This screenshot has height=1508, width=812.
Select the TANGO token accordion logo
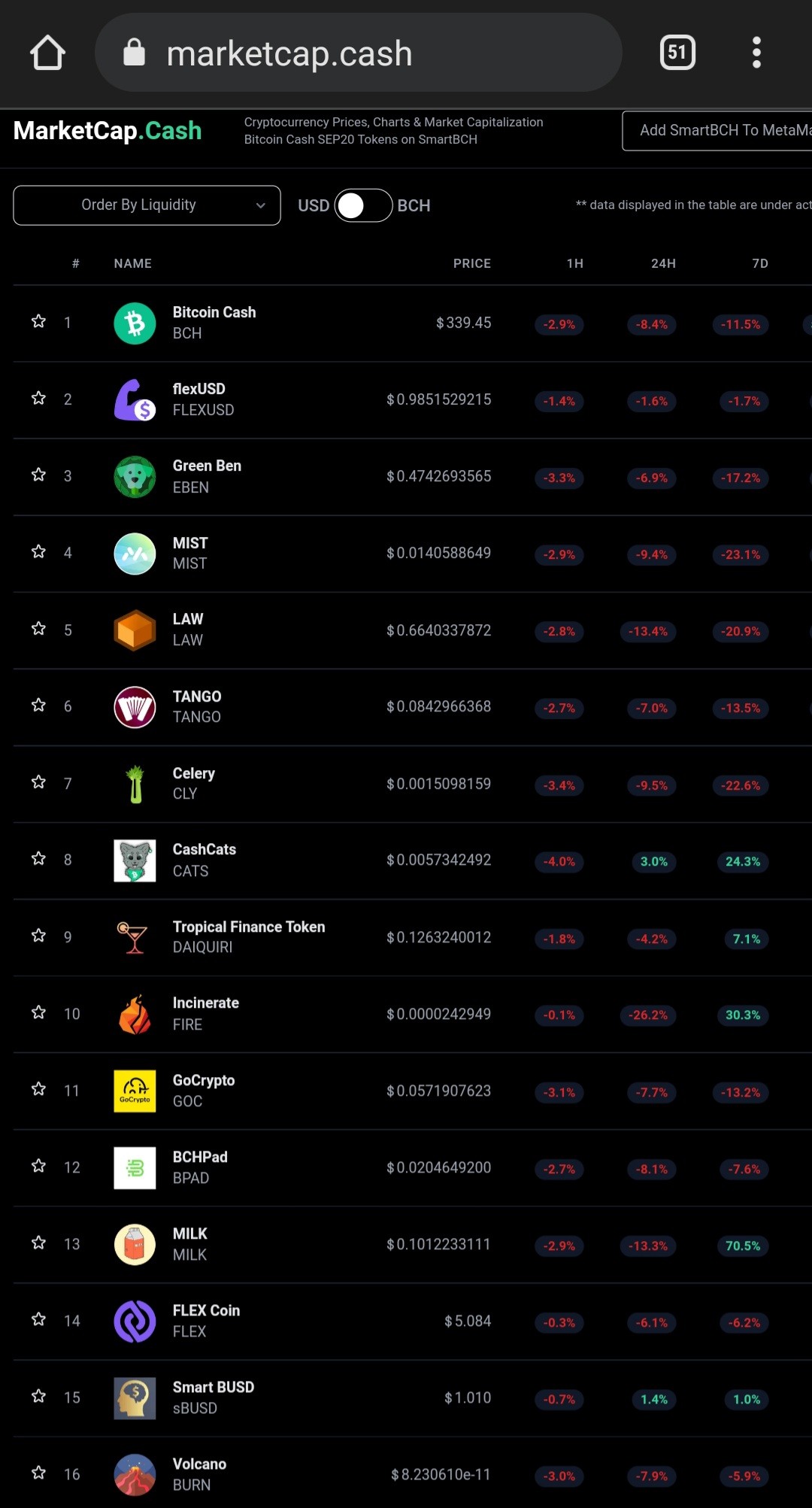pos(135,707)
